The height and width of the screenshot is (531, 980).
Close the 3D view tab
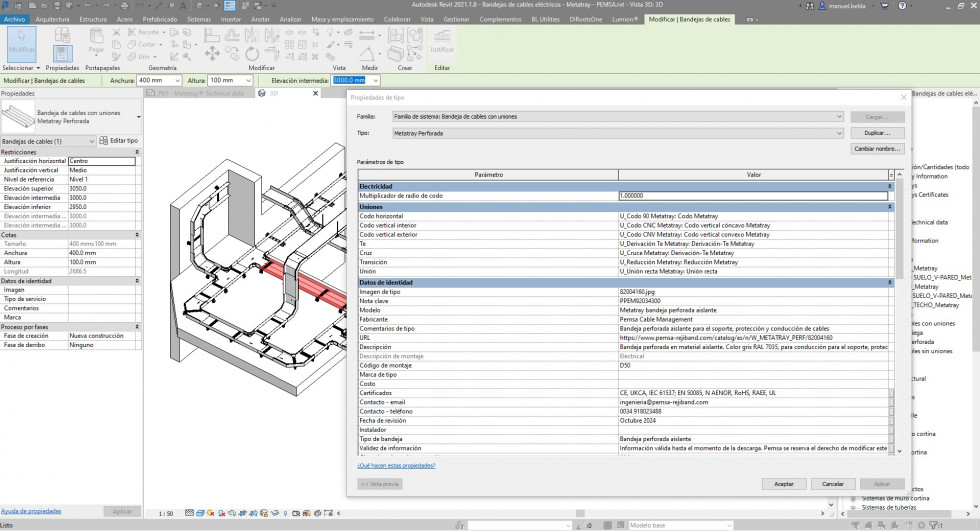pos(316,93)
